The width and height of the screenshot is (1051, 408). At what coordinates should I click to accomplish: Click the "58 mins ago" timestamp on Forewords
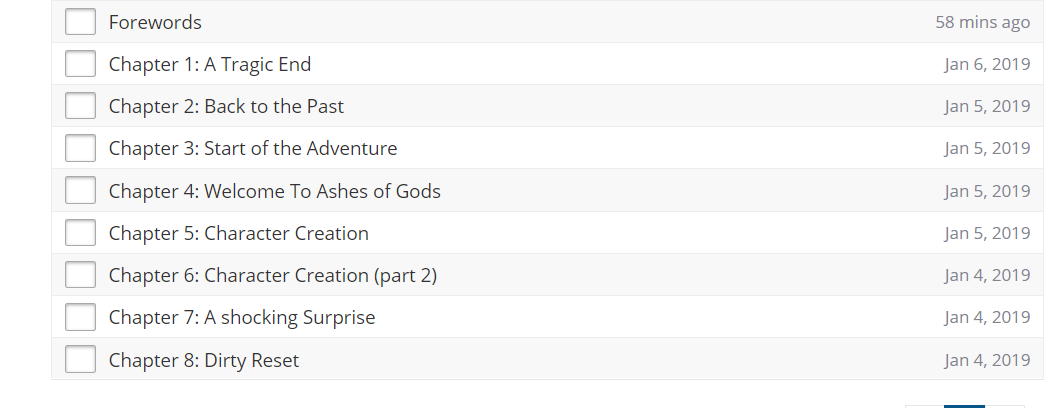click(x=982, y=22)
